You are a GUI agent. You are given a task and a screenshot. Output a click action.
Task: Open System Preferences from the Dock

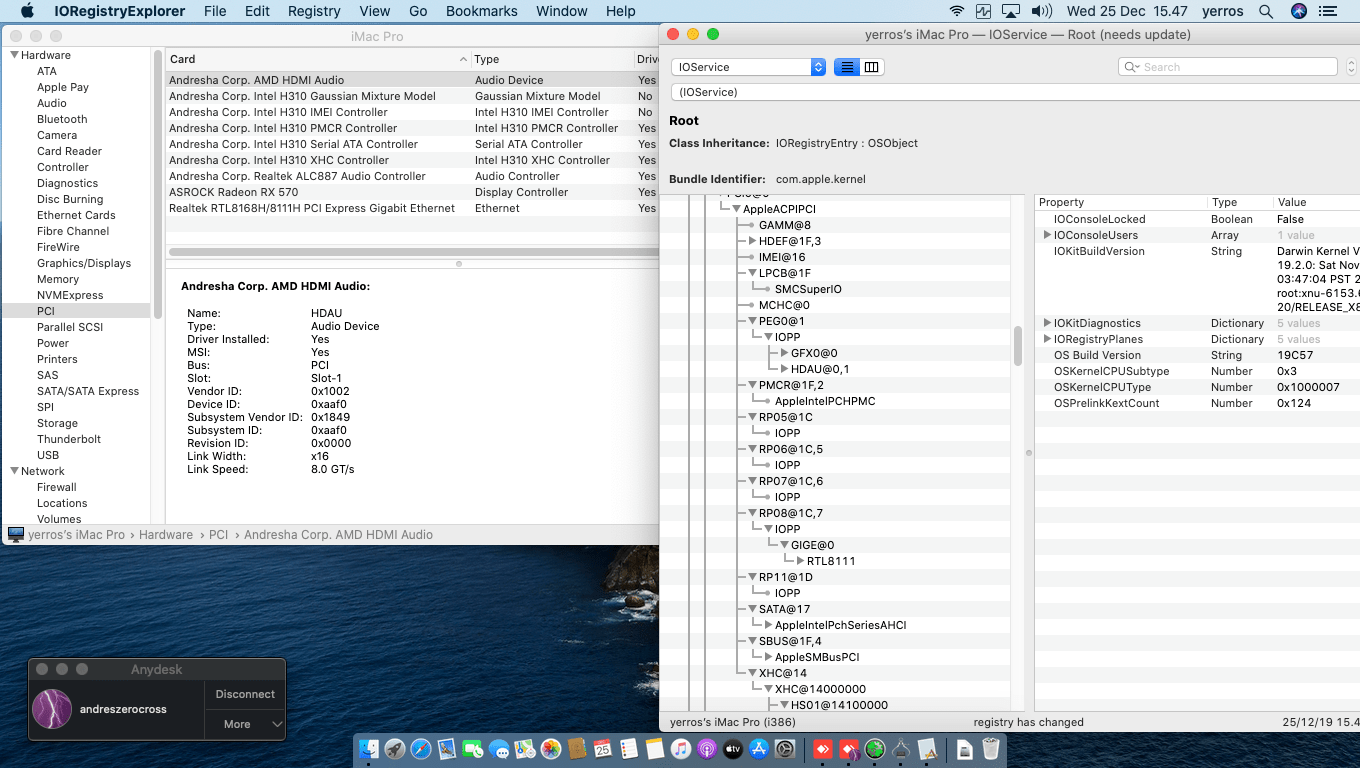tap(785, 749)
